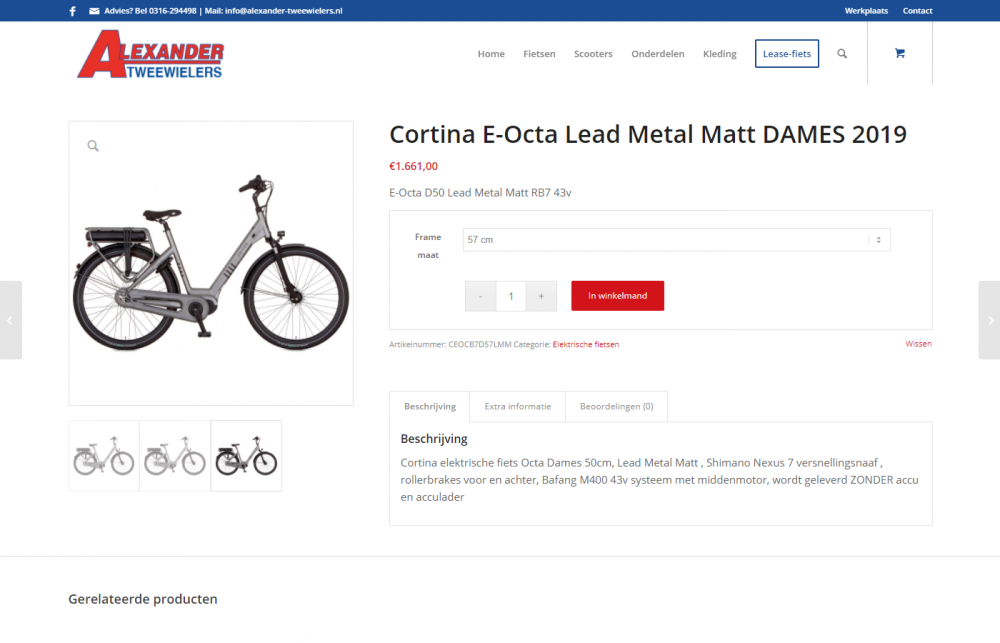Open the shopping cart icon

[899, 54]
